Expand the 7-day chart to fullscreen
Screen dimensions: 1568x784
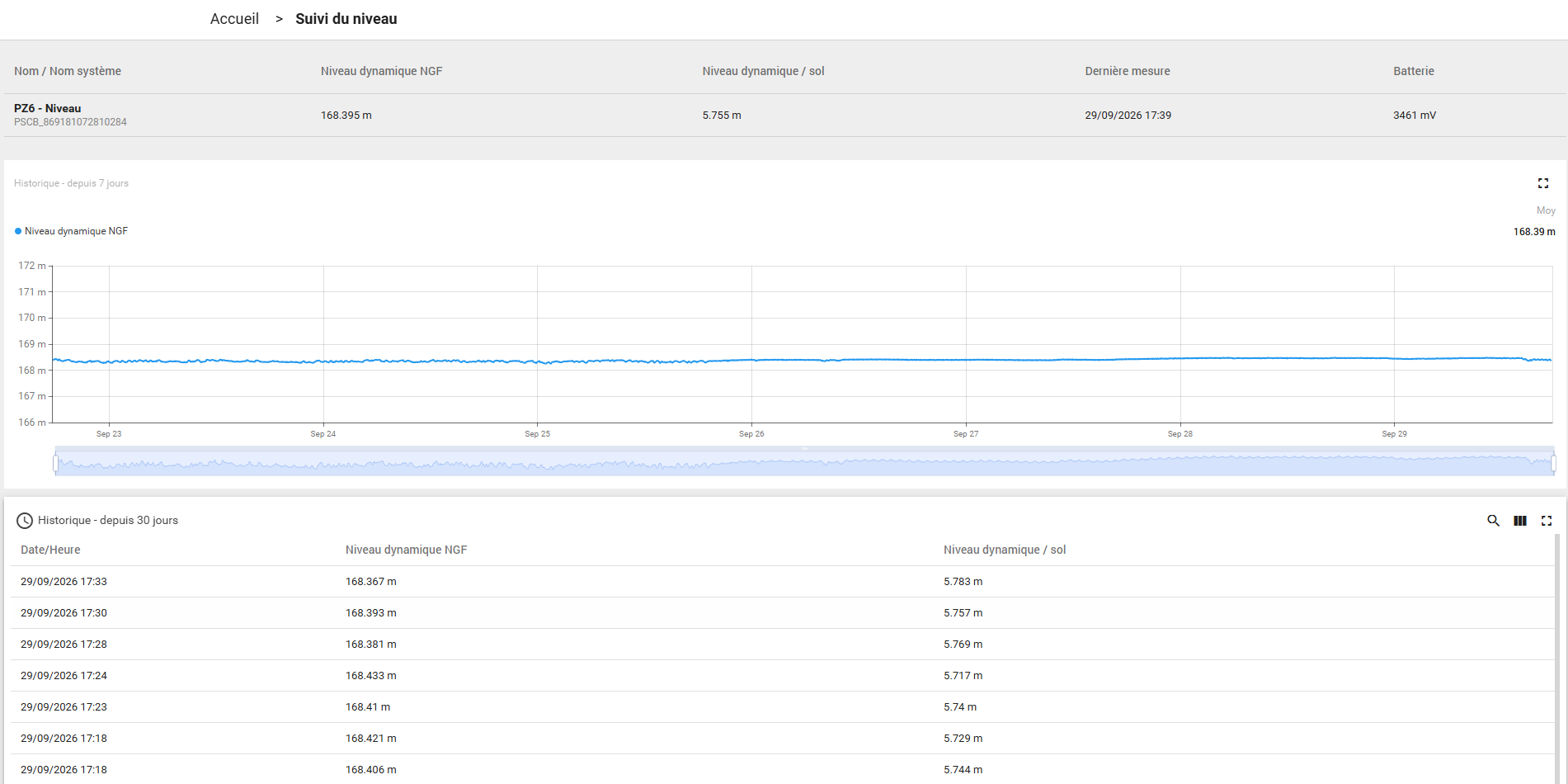tap(1543, 183)
